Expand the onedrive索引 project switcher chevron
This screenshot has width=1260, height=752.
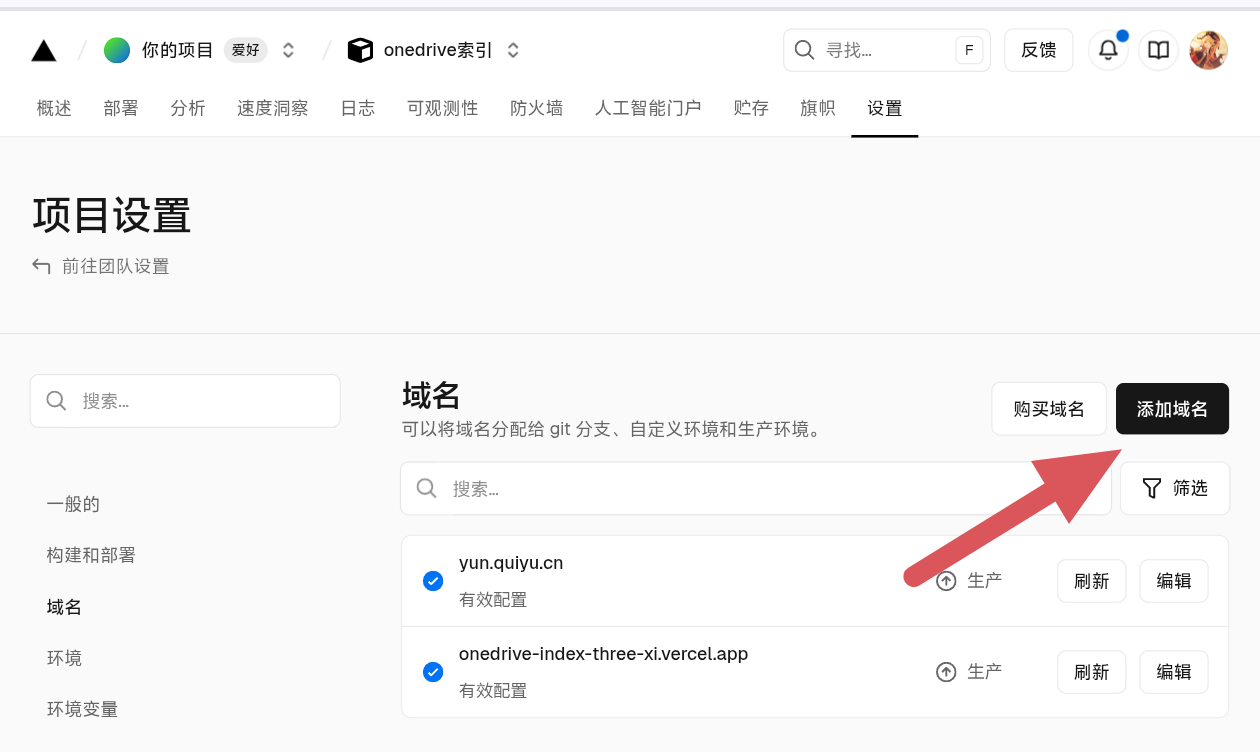tap(512, 49)
